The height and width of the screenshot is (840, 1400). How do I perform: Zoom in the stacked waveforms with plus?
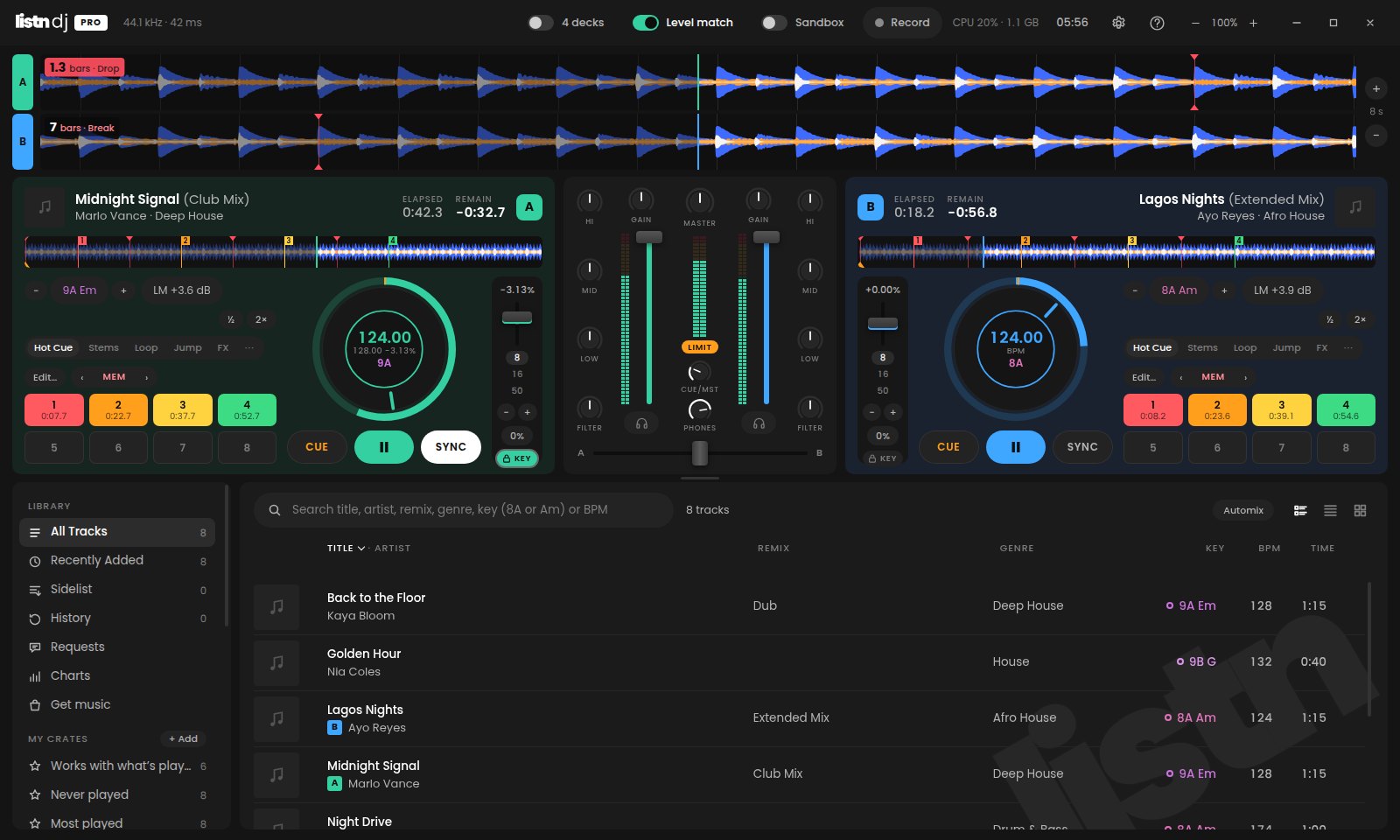tap(1376, 88)
